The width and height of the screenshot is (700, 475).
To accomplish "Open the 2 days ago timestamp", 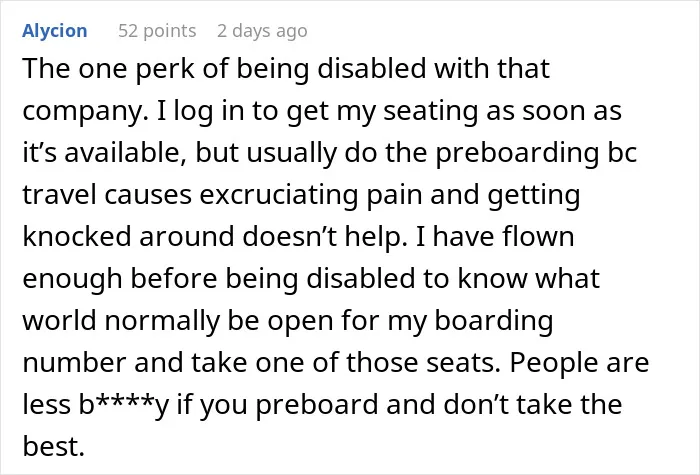I will (262, 31).
